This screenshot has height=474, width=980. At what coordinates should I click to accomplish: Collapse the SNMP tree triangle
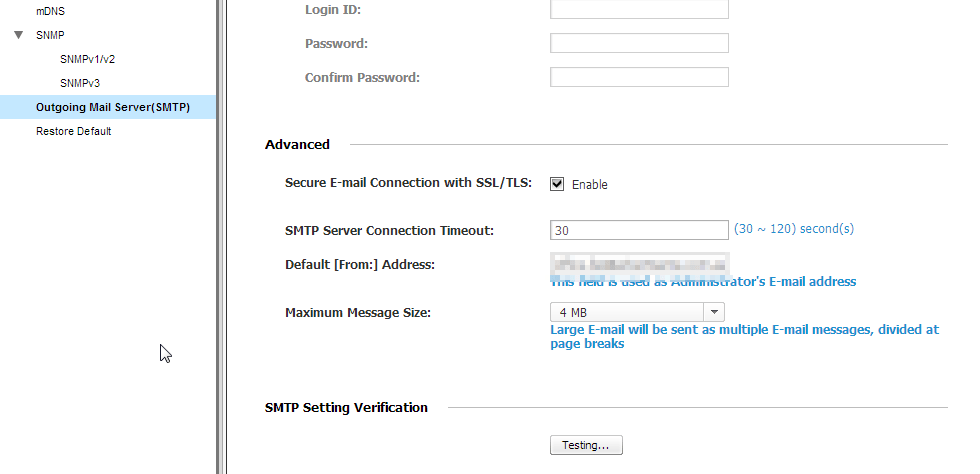[x=19, y=35]
